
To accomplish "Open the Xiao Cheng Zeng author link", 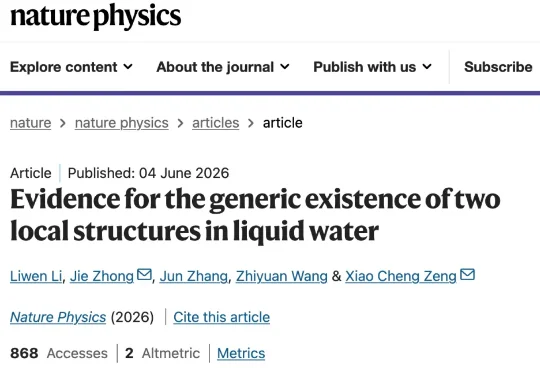I will coord(401,276).
